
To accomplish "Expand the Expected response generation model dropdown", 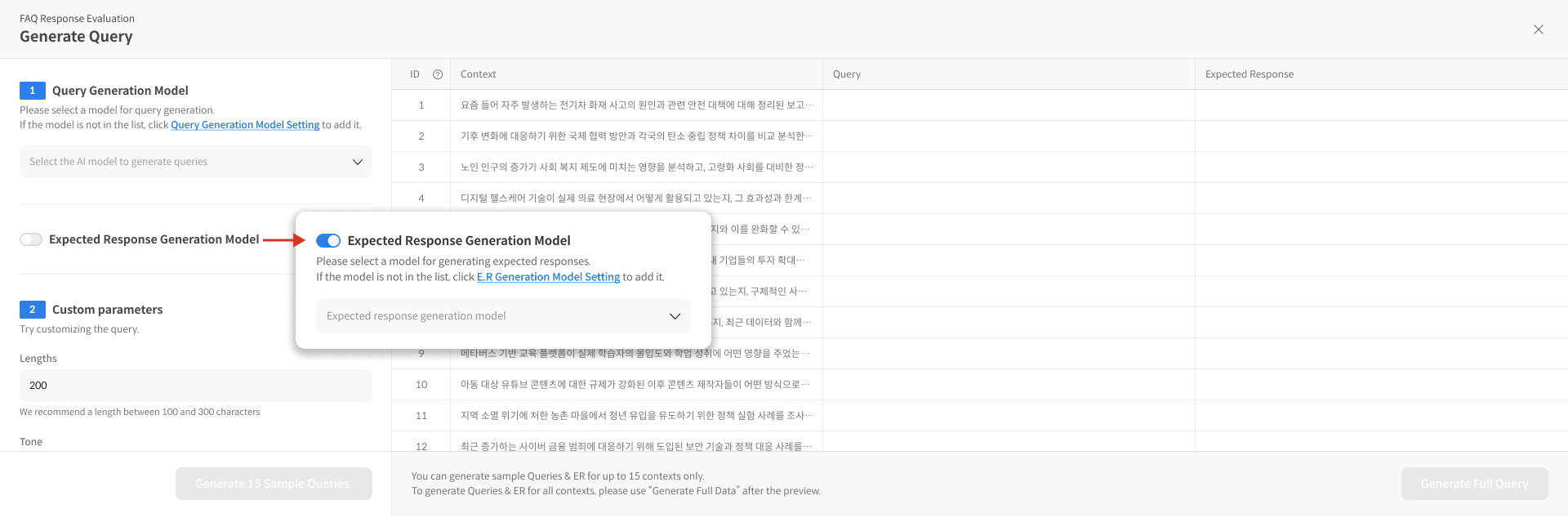I will click(503, 316).
